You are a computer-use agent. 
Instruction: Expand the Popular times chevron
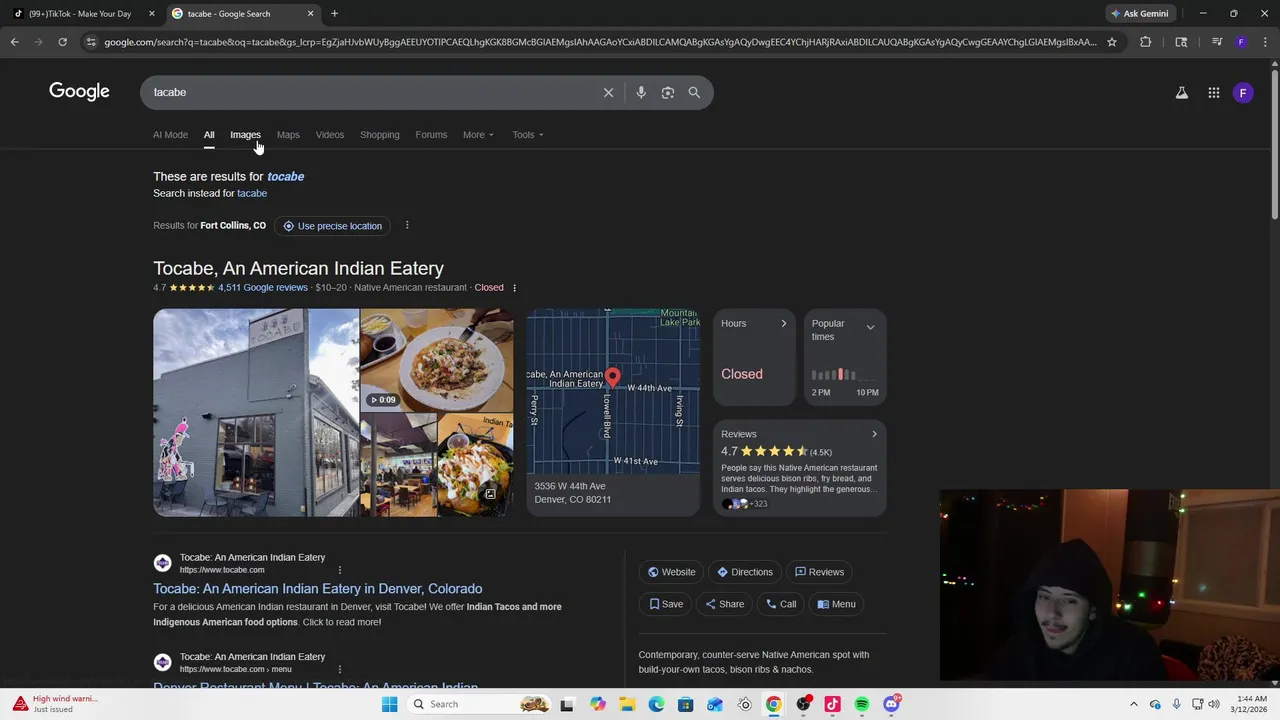click(870, 327)
